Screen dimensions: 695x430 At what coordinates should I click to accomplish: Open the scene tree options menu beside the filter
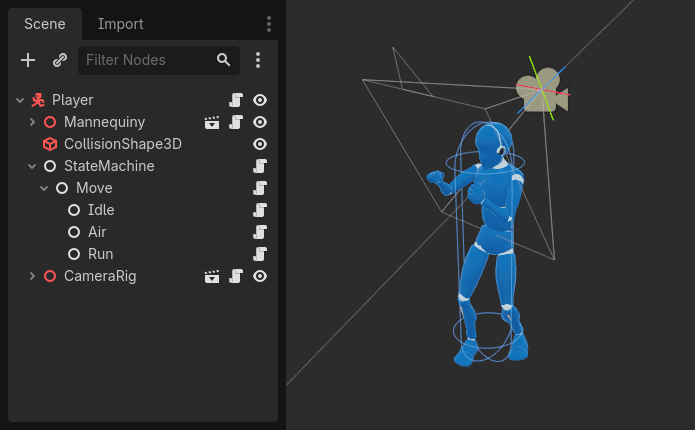coord(258,60)
